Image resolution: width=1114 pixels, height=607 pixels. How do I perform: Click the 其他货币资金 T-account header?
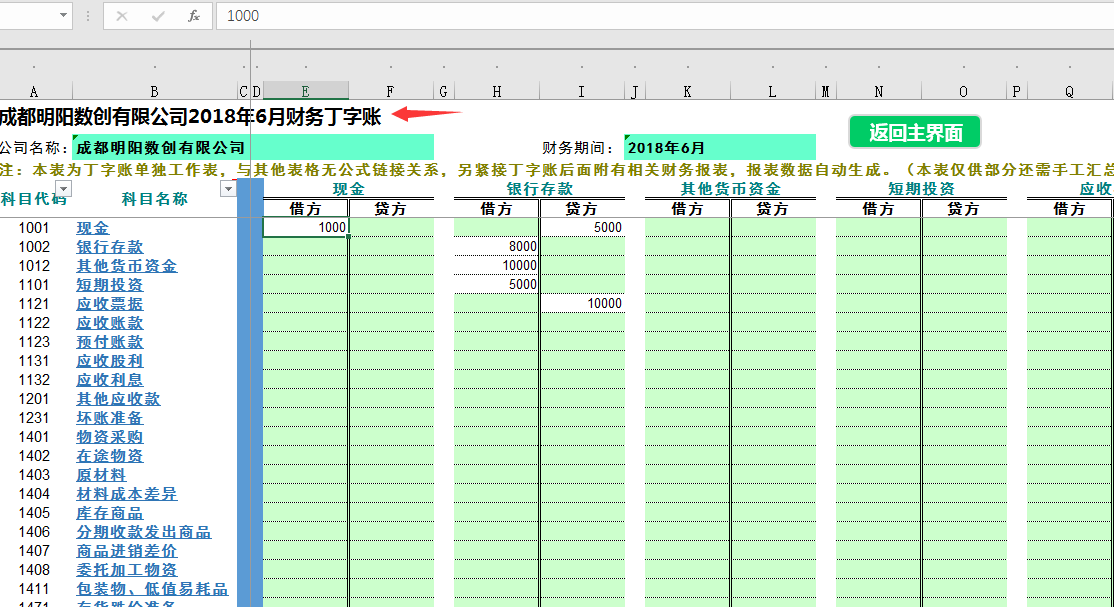tap(730, 189)
